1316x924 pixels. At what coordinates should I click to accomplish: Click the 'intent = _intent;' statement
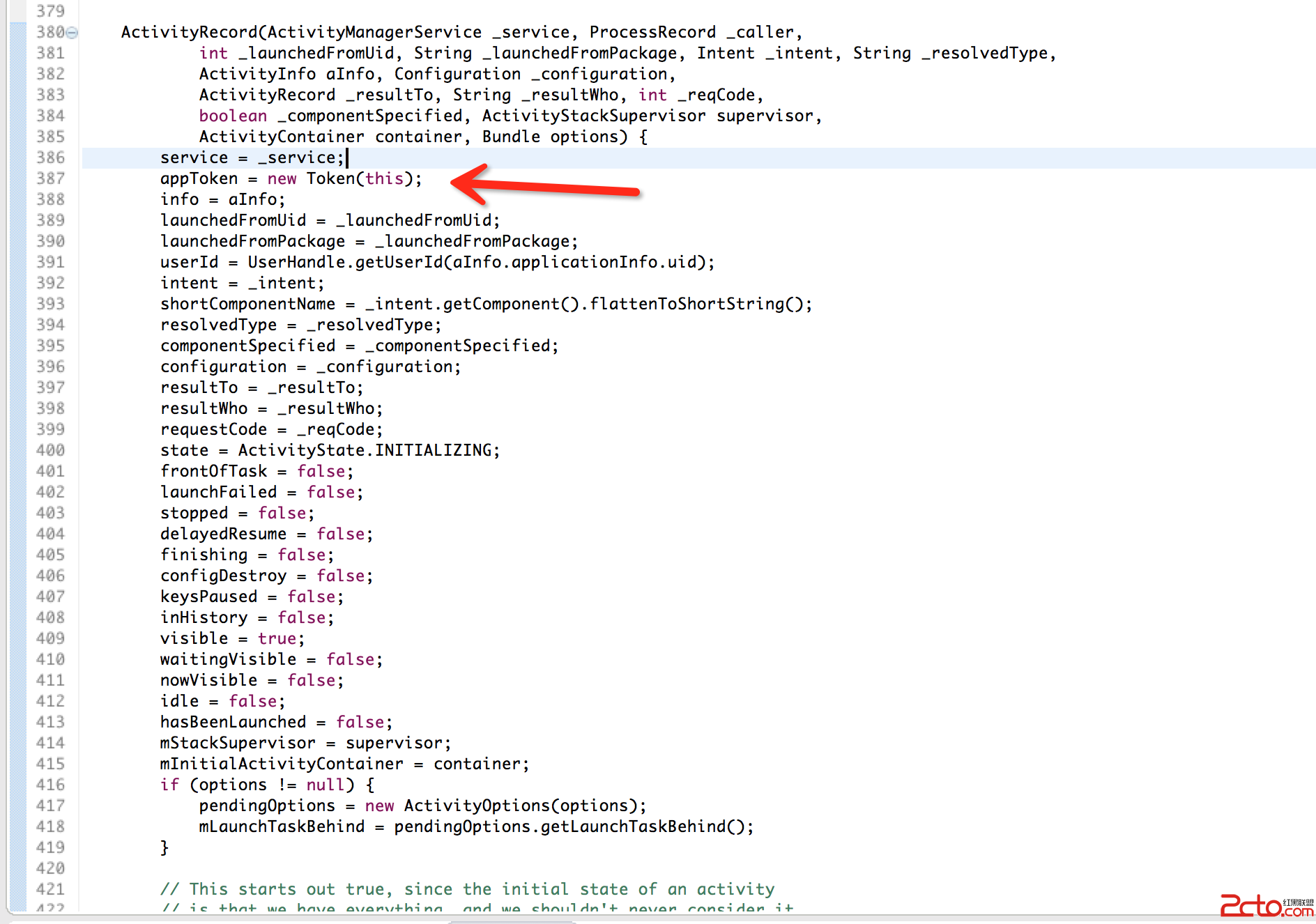tap(243, 283)
